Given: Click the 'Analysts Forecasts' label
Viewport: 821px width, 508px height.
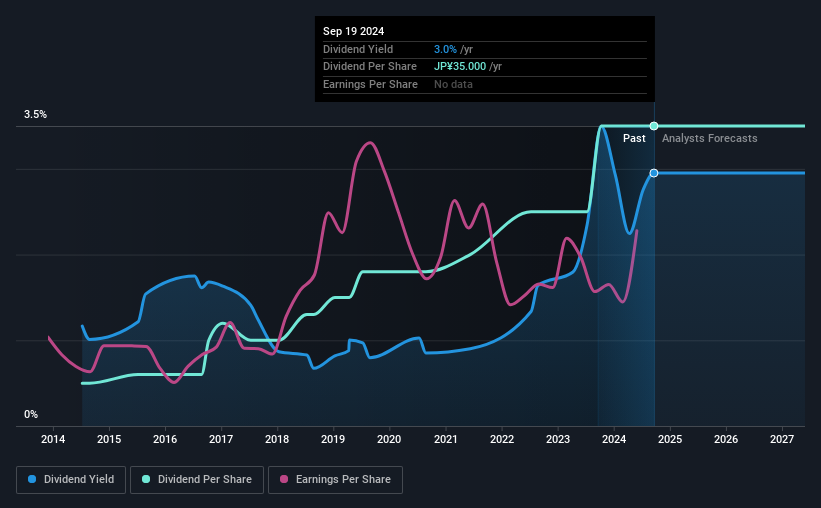Looking at the screenshot, I should pos(709,138).
